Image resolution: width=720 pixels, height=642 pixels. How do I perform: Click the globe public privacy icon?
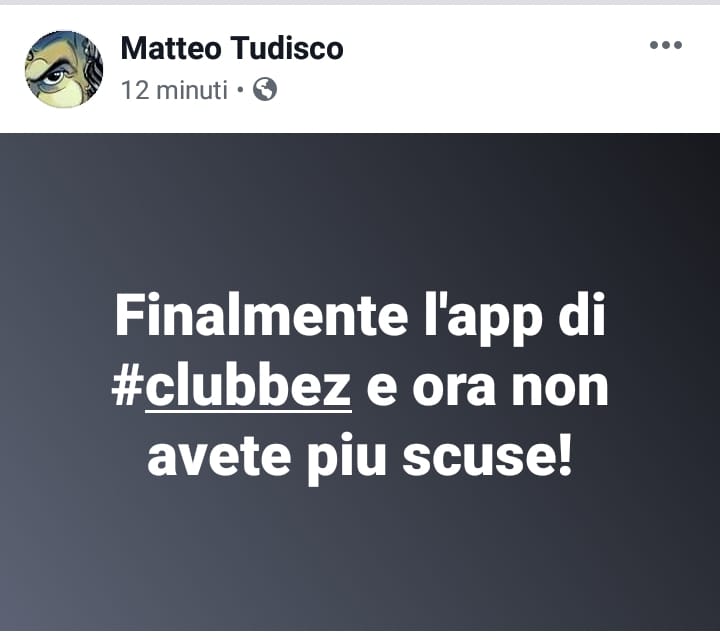pos(265,89)
